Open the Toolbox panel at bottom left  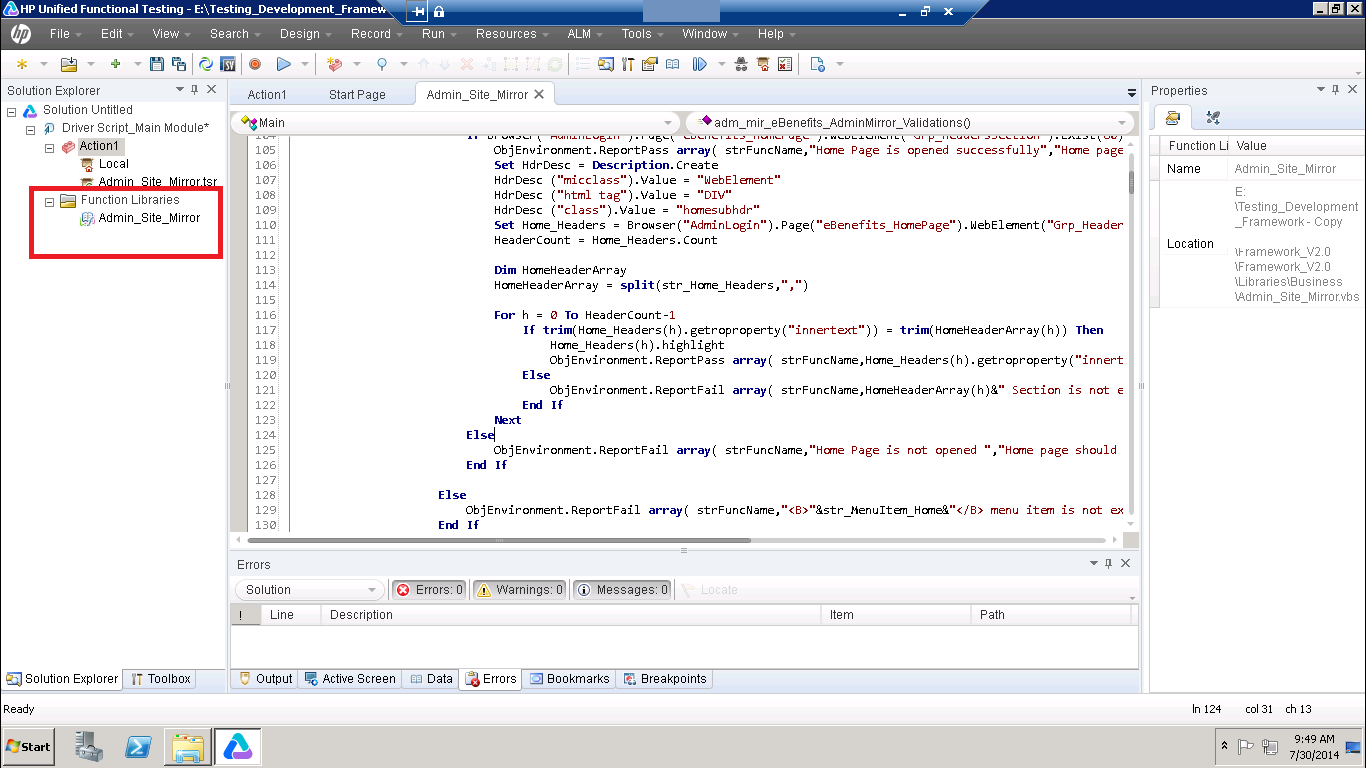[159, 679]
